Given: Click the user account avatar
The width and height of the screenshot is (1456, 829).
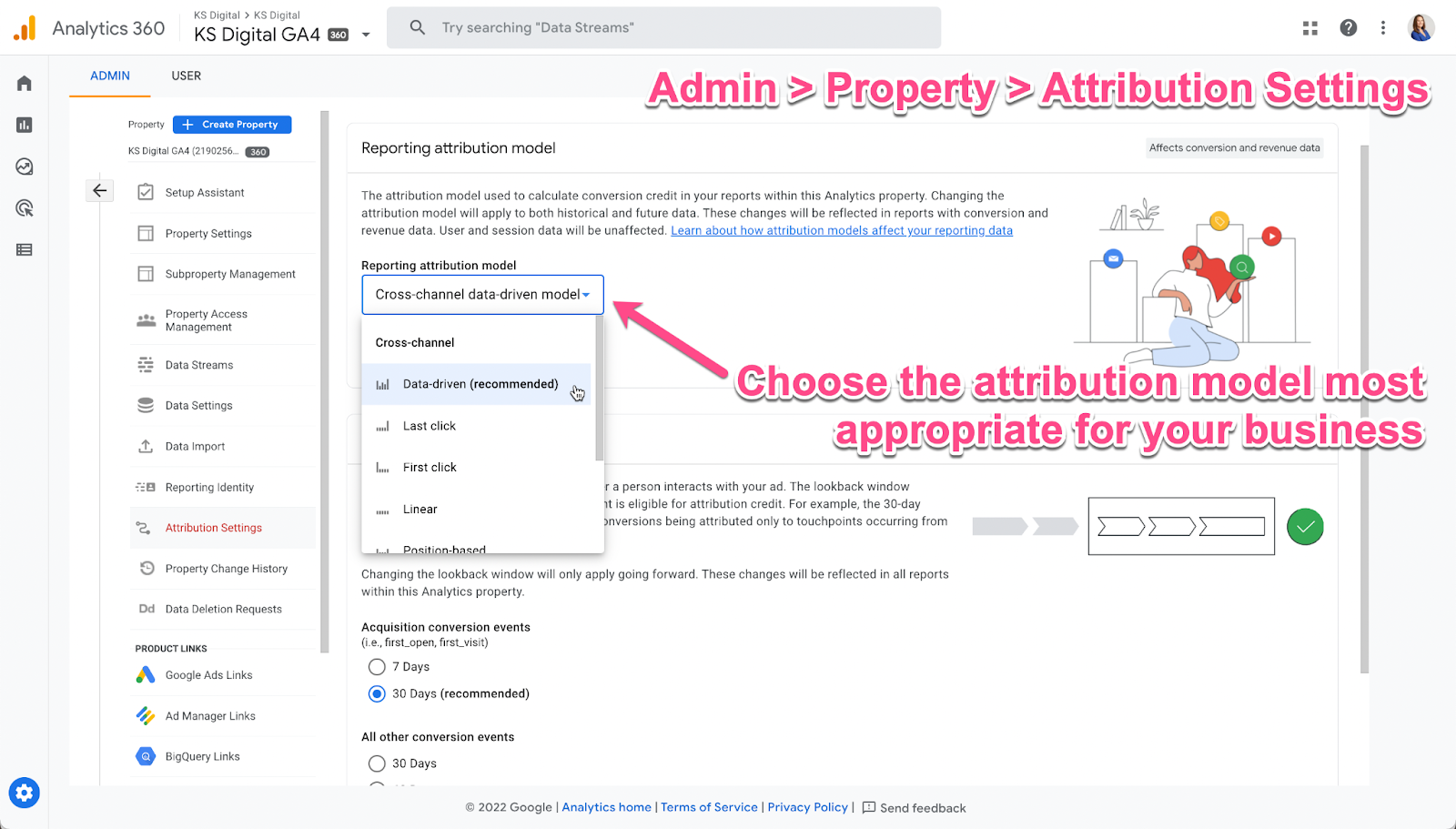Looking at the screenshot, I should (x=1421, y=28).
